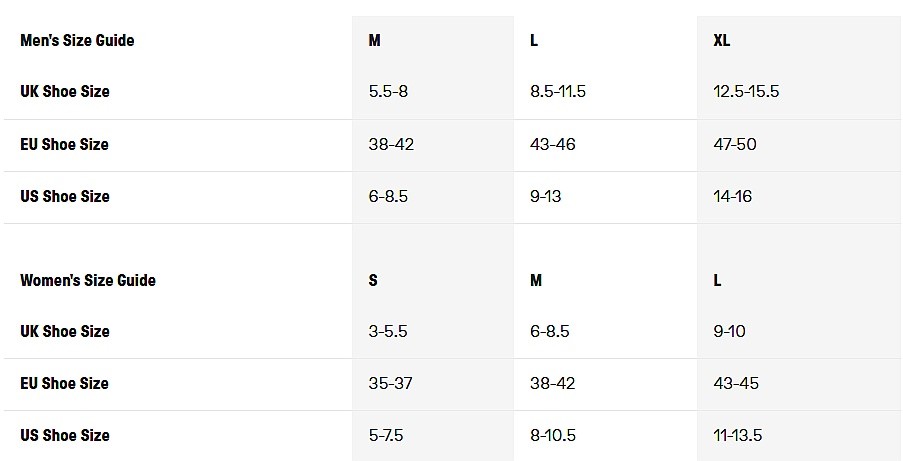Select the US 8-10.5 cell
This screenshot has height=461, width=903.
coord(554,436)
